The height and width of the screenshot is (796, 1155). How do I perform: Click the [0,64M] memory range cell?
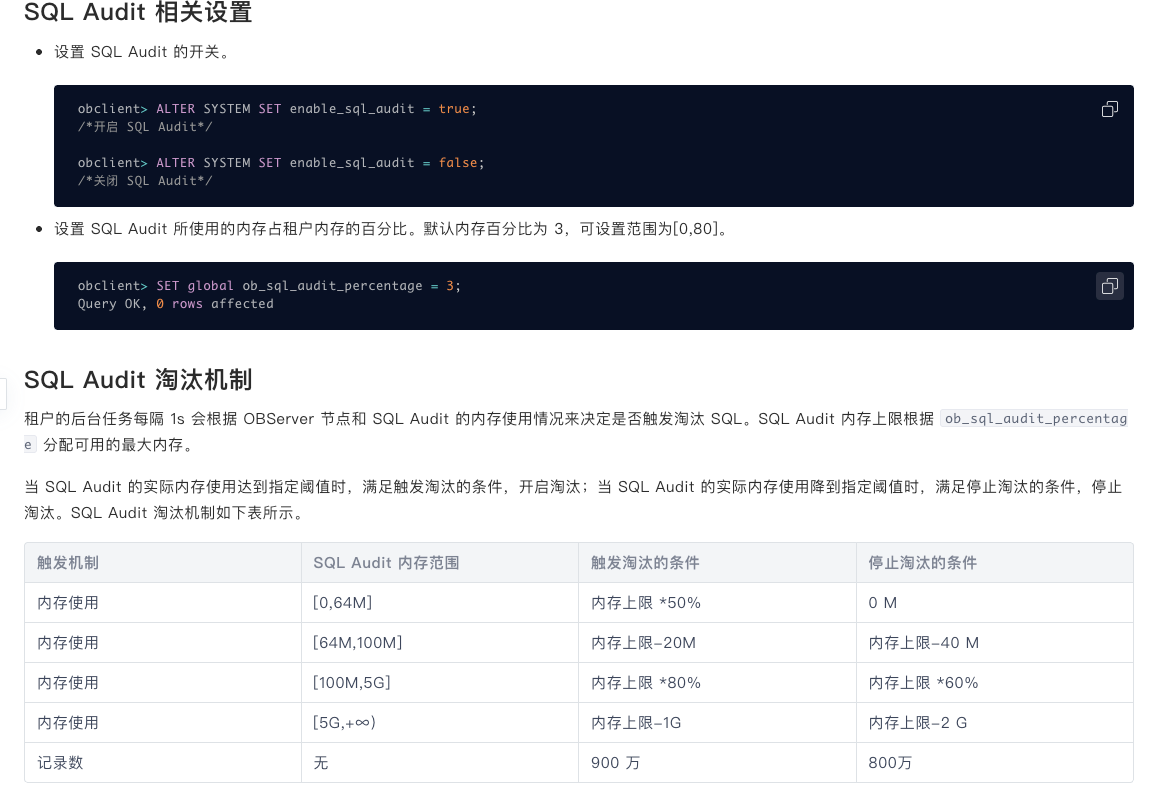[345, 602]
